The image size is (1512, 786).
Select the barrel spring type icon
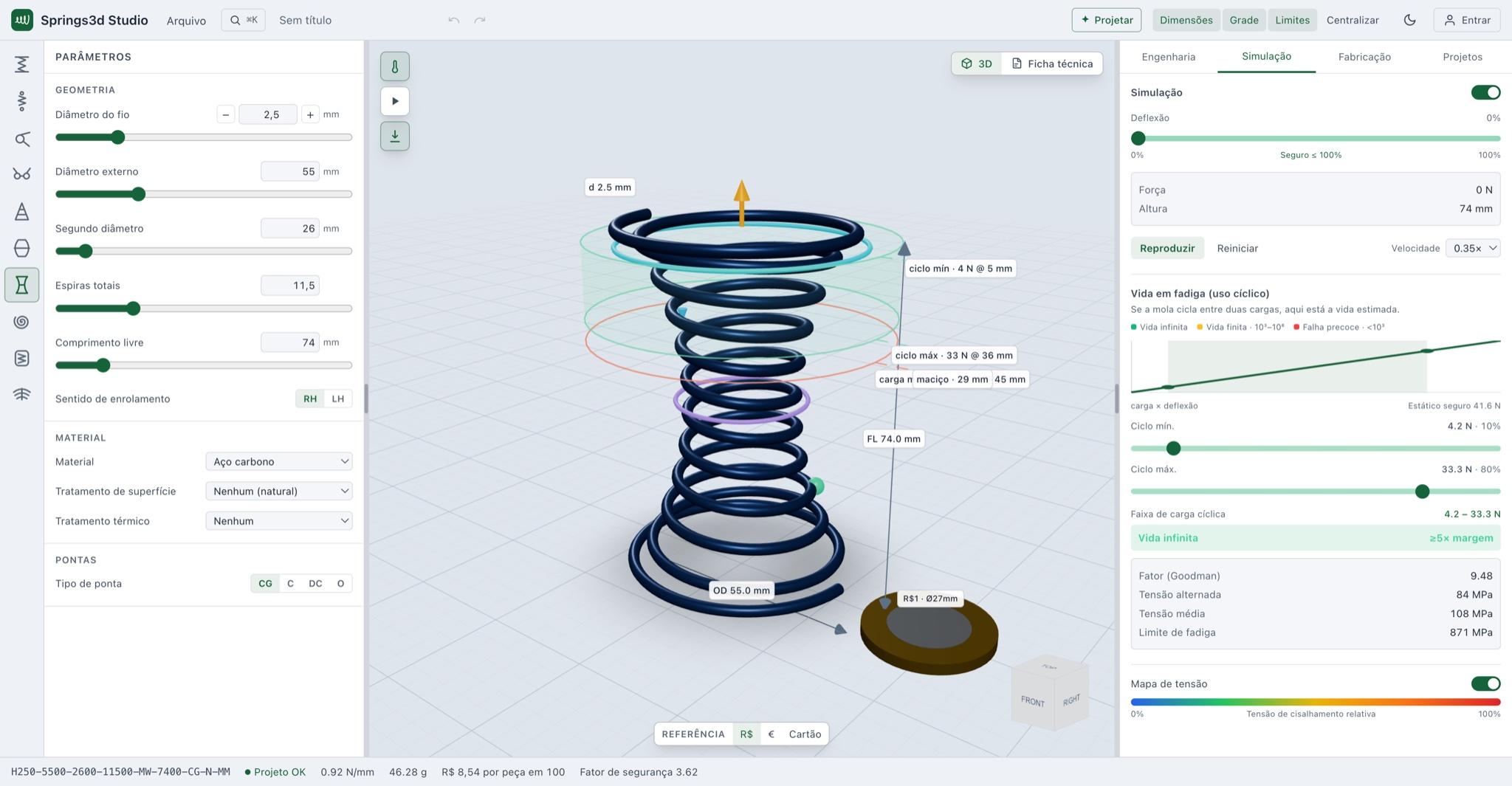21,248
